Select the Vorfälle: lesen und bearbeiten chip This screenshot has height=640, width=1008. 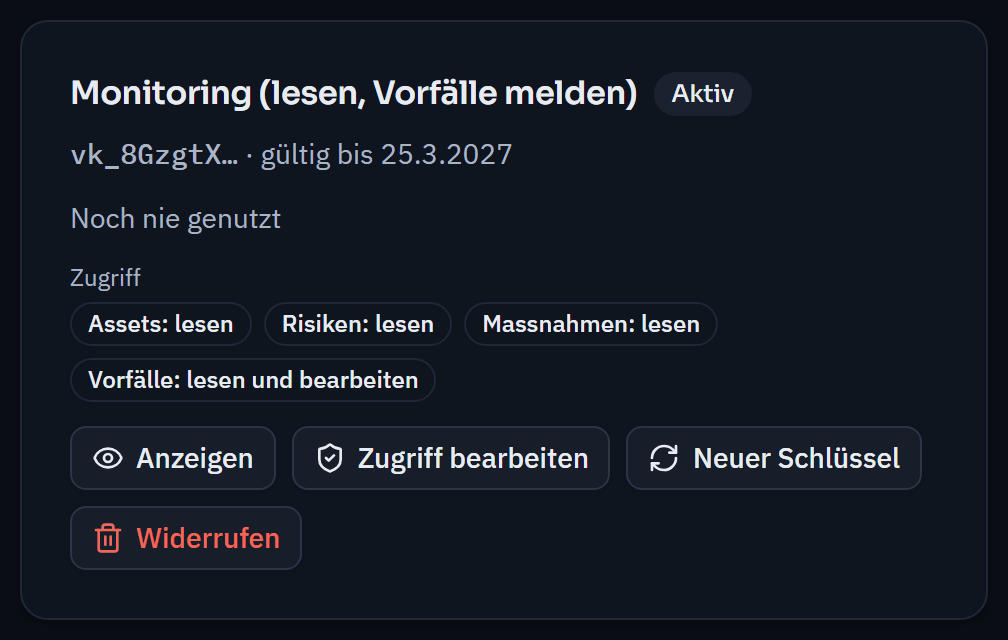point(253,380)
